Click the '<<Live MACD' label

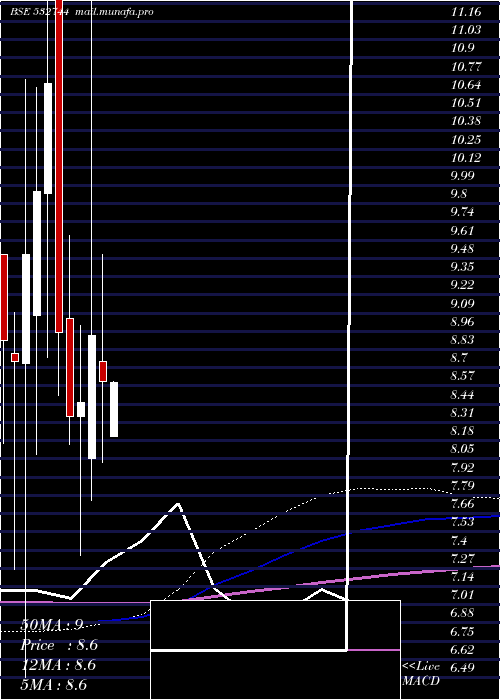[421, 674]
